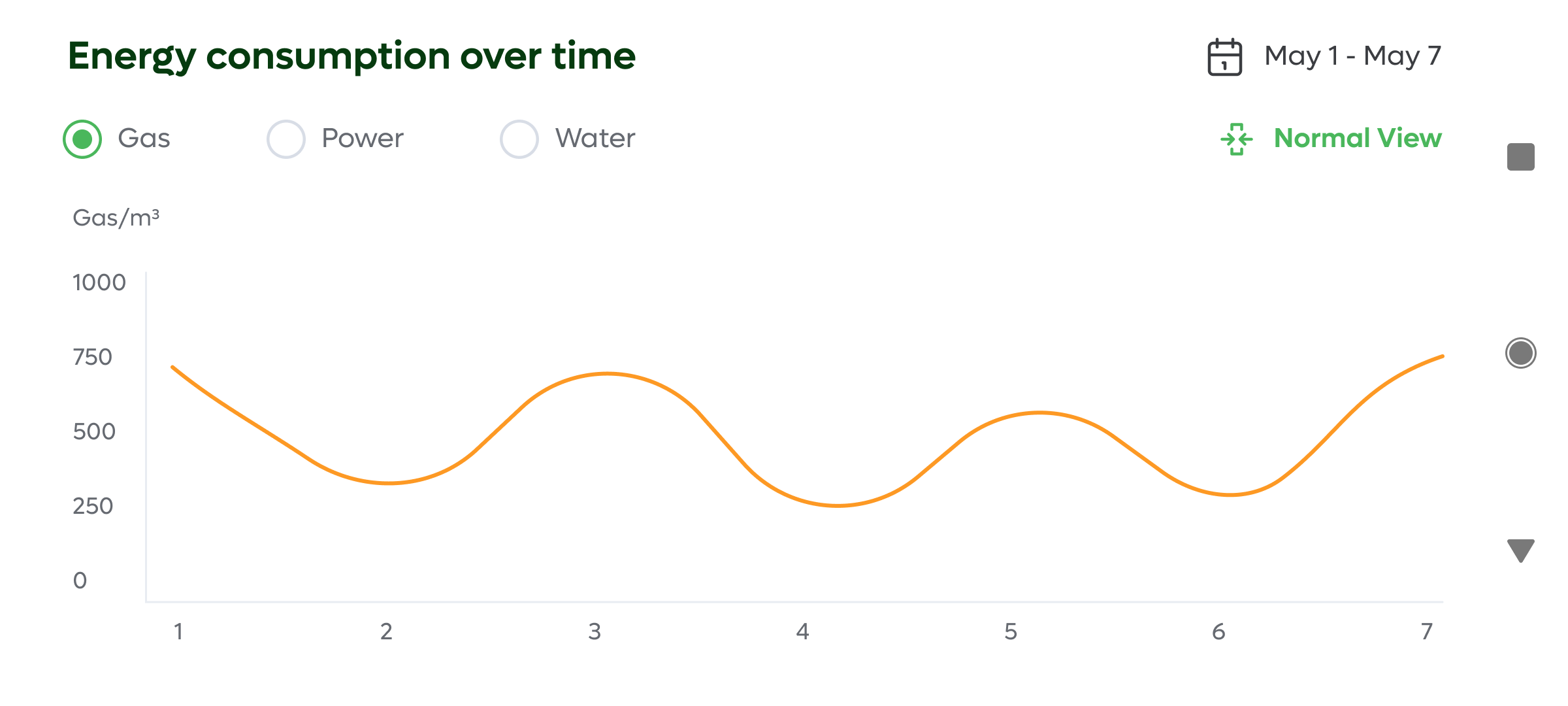This screenshot has width=1568, height=706.
Task: Click the Gas/m³ axis unit label
Action: 116,218
